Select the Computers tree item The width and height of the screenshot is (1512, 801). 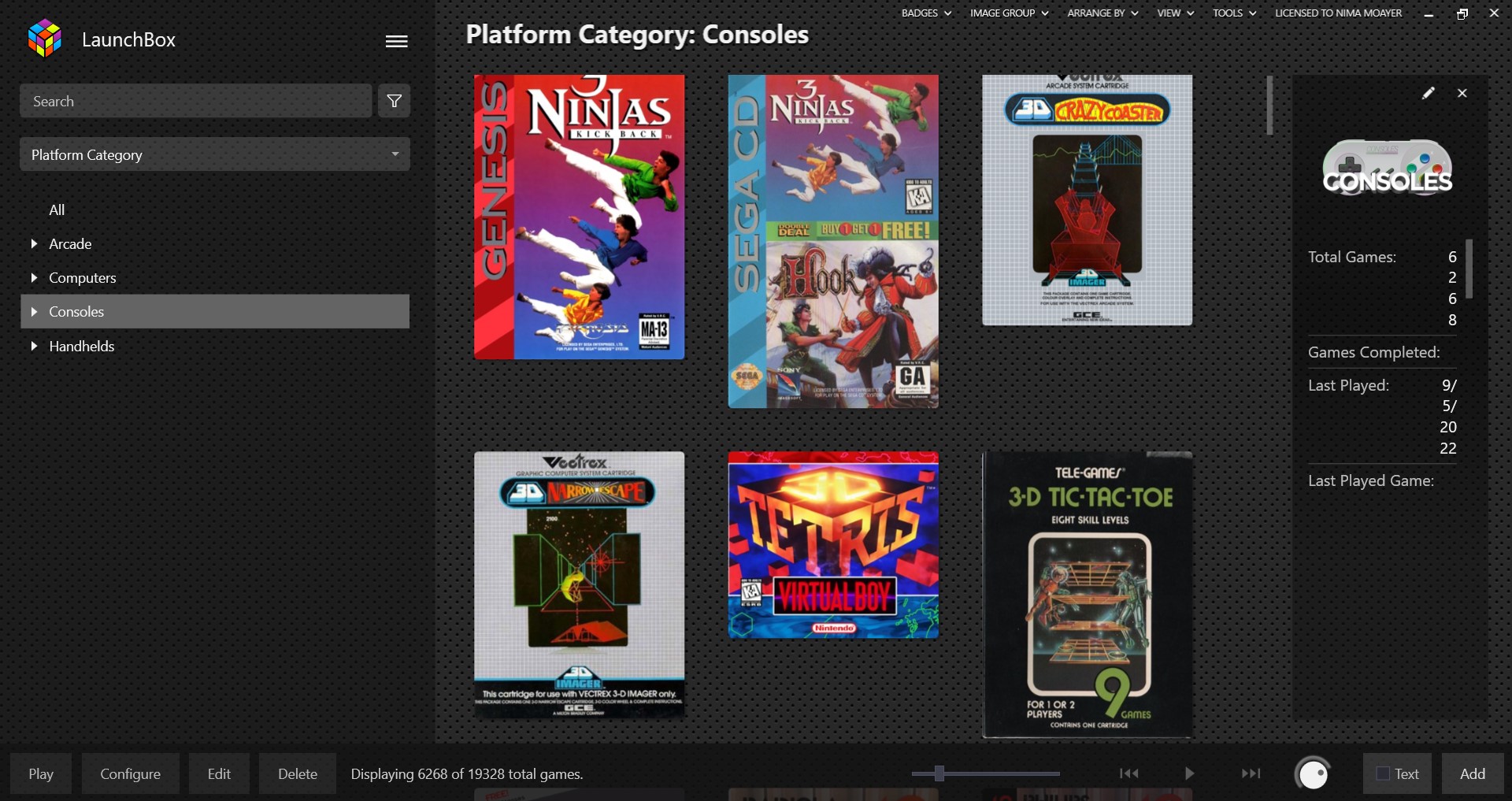pos(83,278)
